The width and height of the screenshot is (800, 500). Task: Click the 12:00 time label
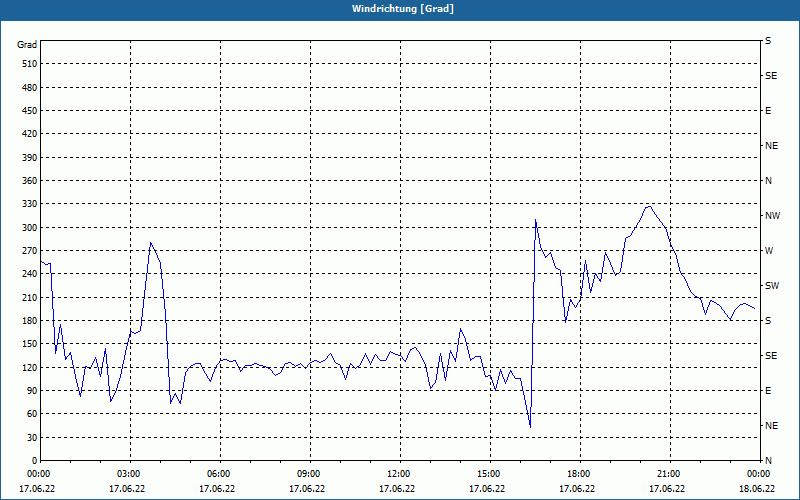pyautogui.click(x=398, y=474)
